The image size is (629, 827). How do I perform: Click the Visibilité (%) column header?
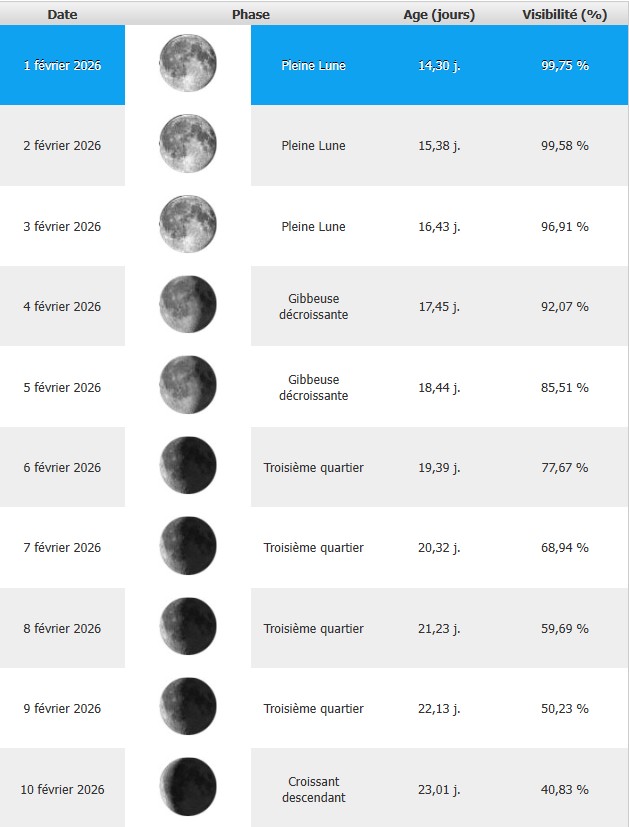pos(565,15)
